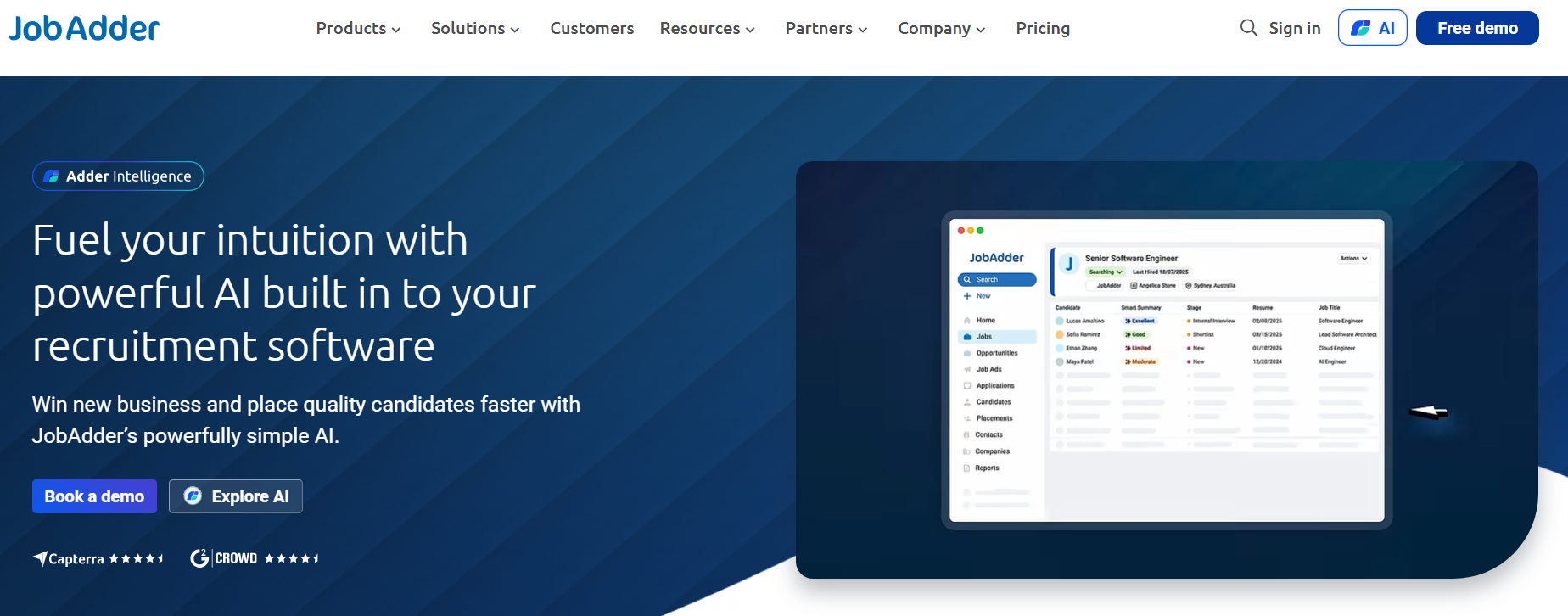The width and height of the screenshot is (1568, 616).
Task: Click the Limited smart summary tag
Action: point(1138,349)
